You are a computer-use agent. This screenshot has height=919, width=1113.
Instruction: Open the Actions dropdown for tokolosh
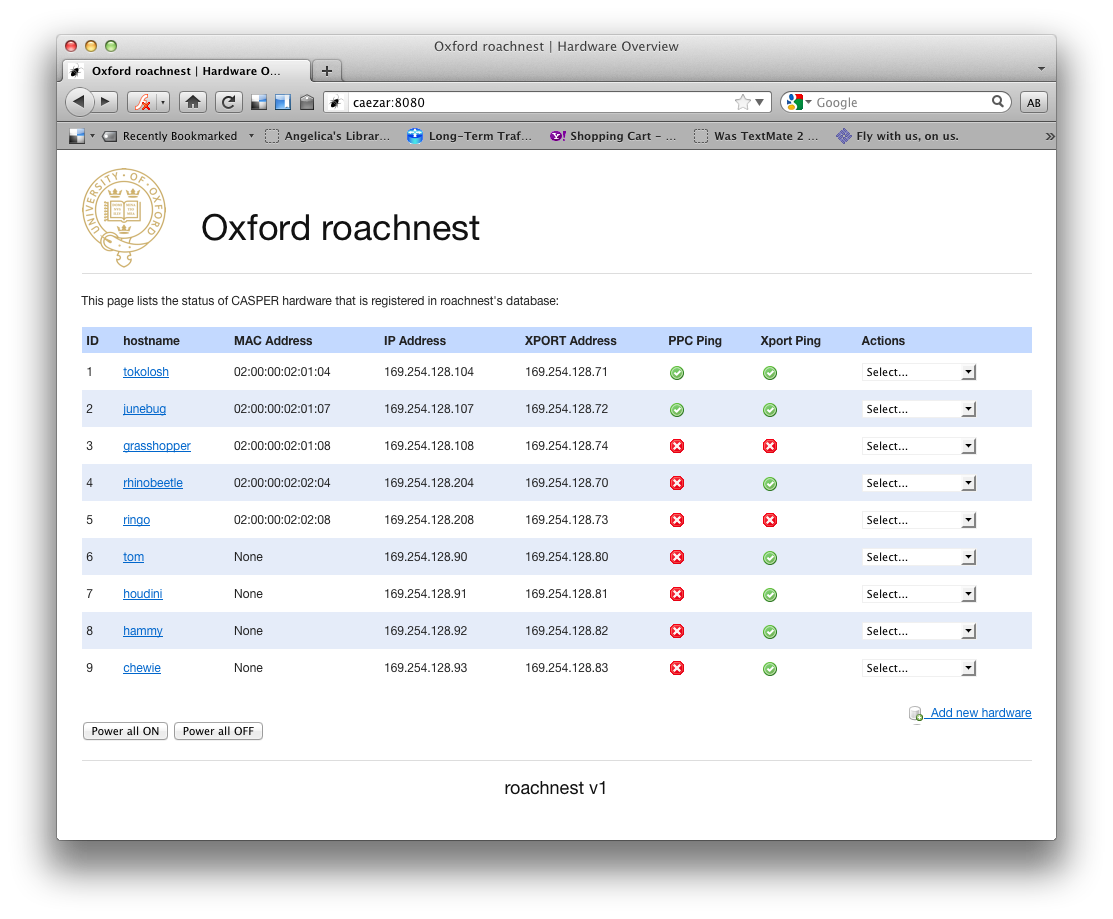tap(918, 372)
